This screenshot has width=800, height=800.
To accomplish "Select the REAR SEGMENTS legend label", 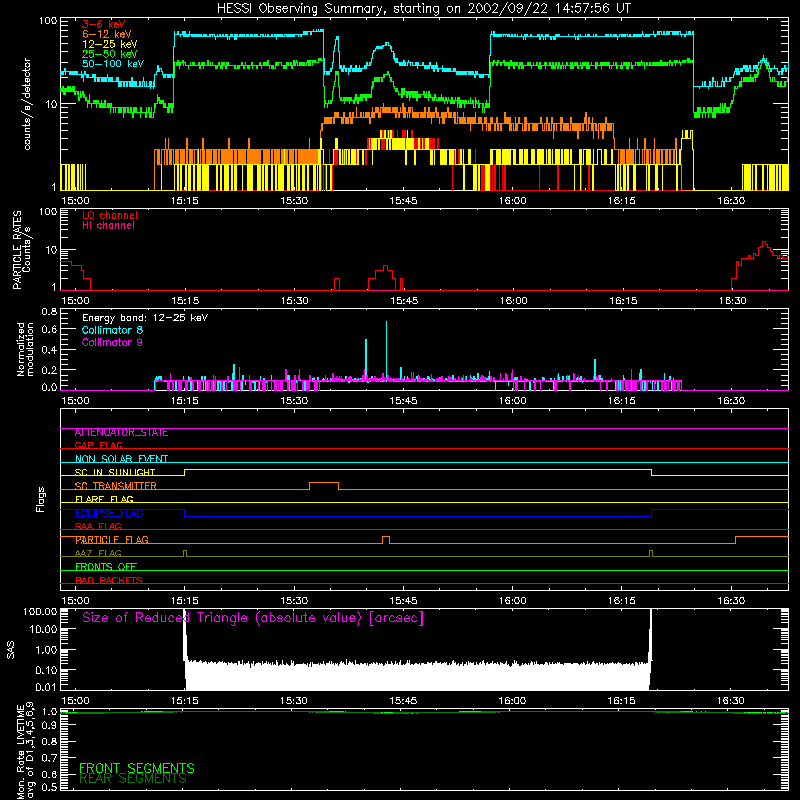I will (x=133, y=779).
